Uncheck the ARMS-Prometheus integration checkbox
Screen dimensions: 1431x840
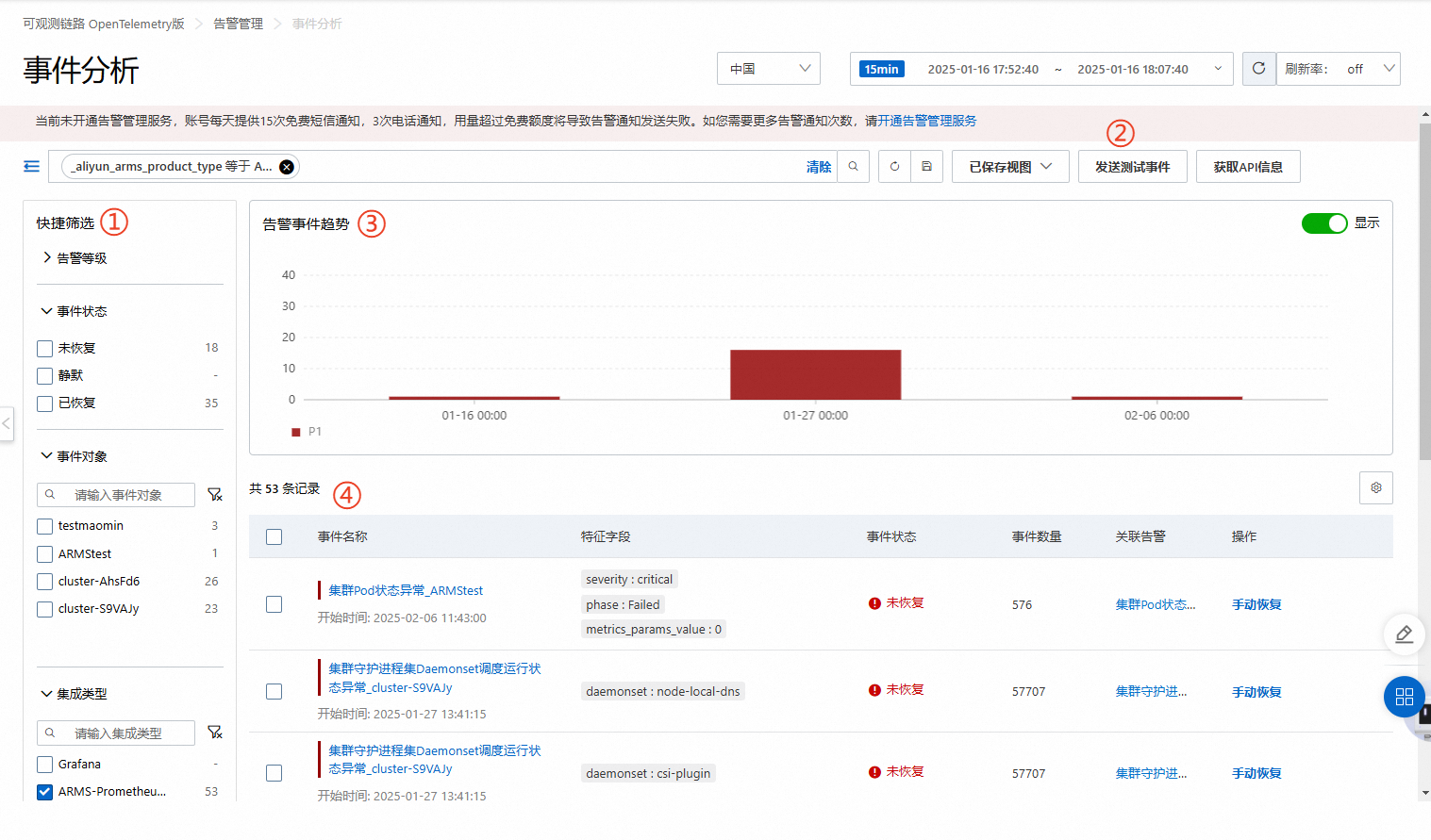(x=44, y=792)
